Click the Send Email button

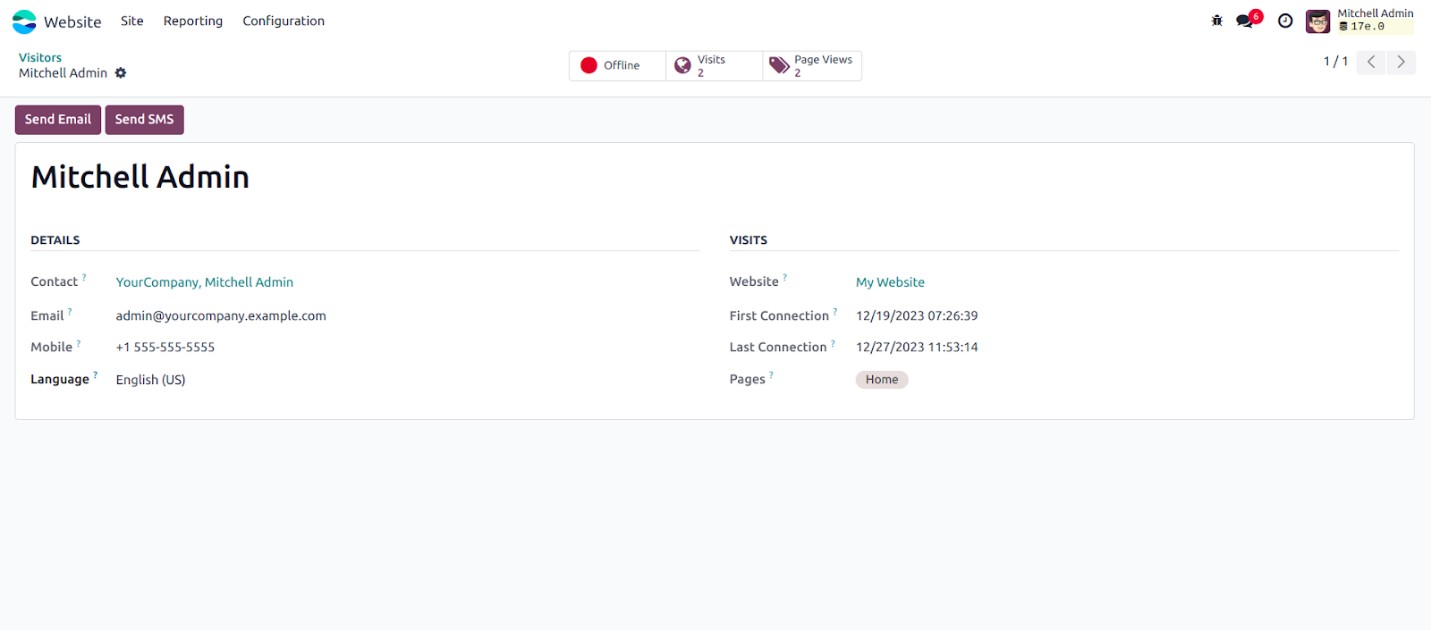(57, 119)
